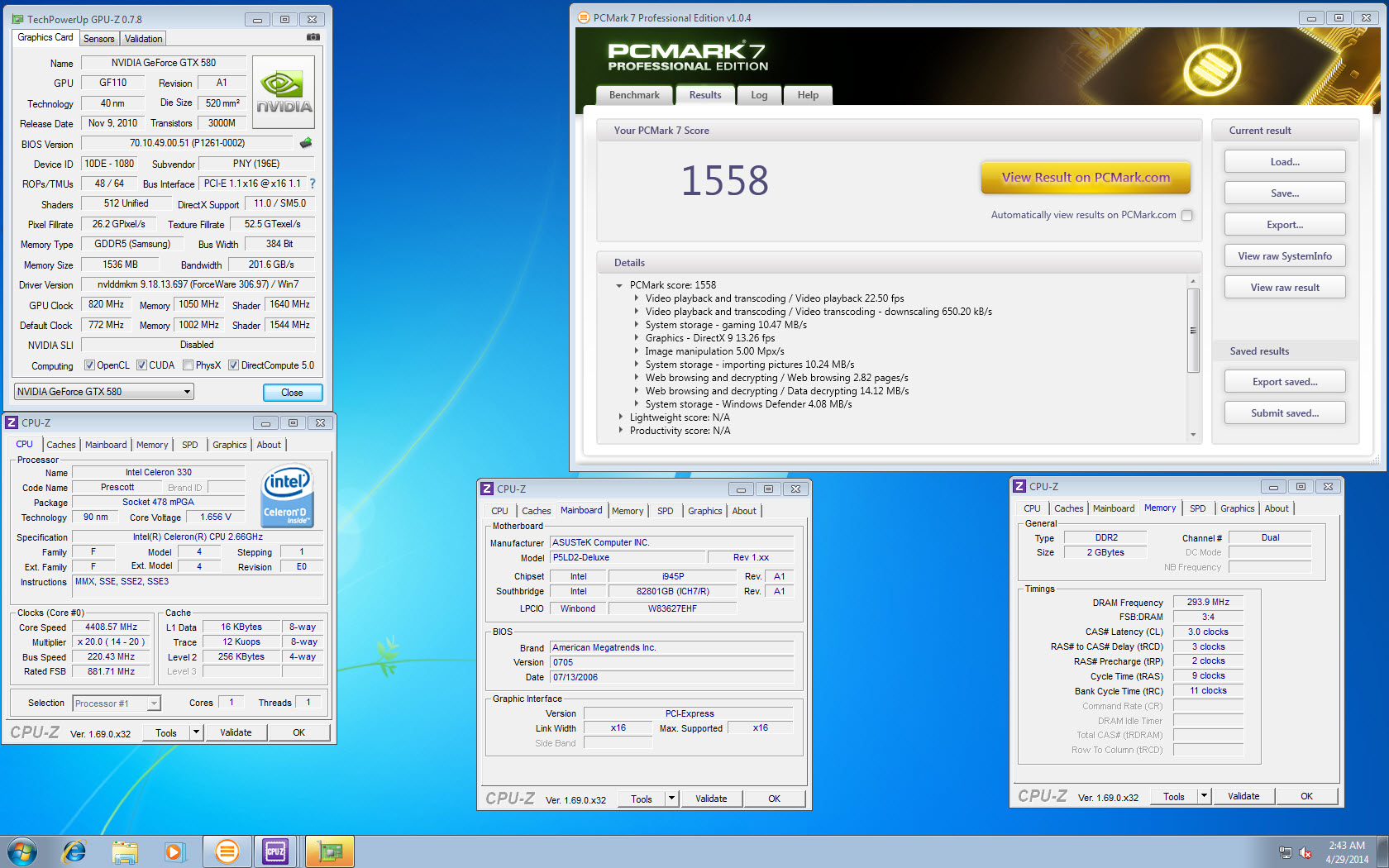The image size is (1389, 868).
Task: Click the NVIDIA logo in GPU-Z
Action: point(284,93)
